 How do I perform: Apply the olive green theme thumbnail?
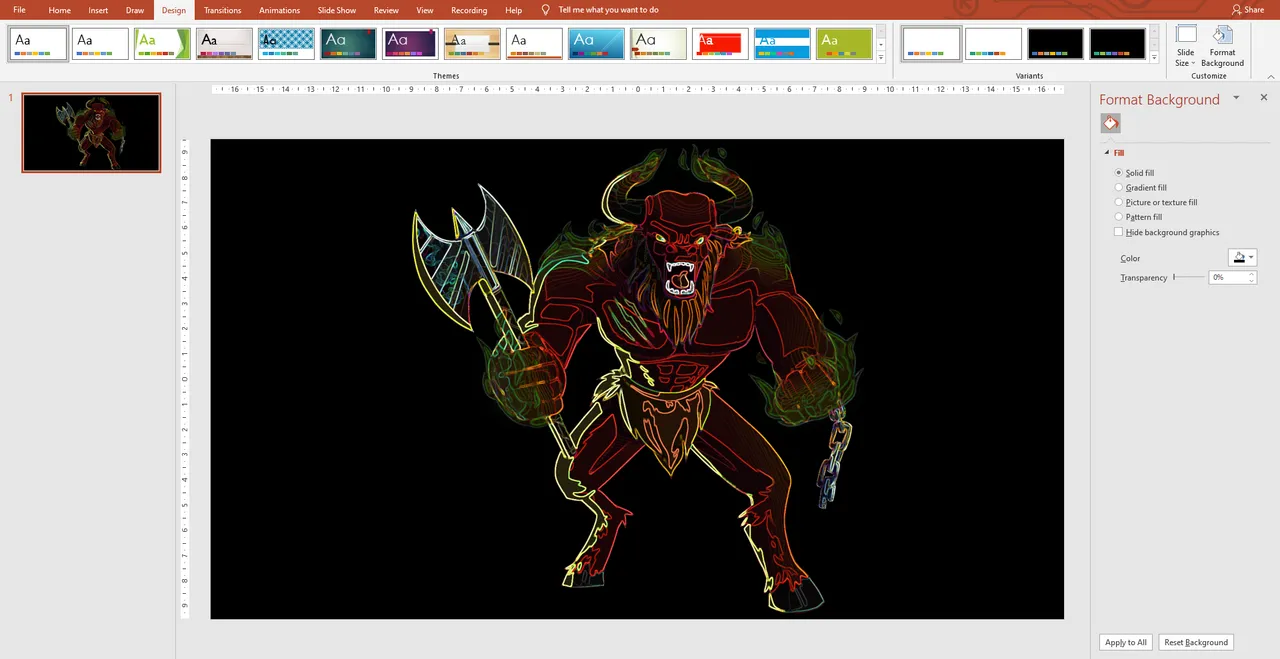pyautogui.click(x=844, y=43)
